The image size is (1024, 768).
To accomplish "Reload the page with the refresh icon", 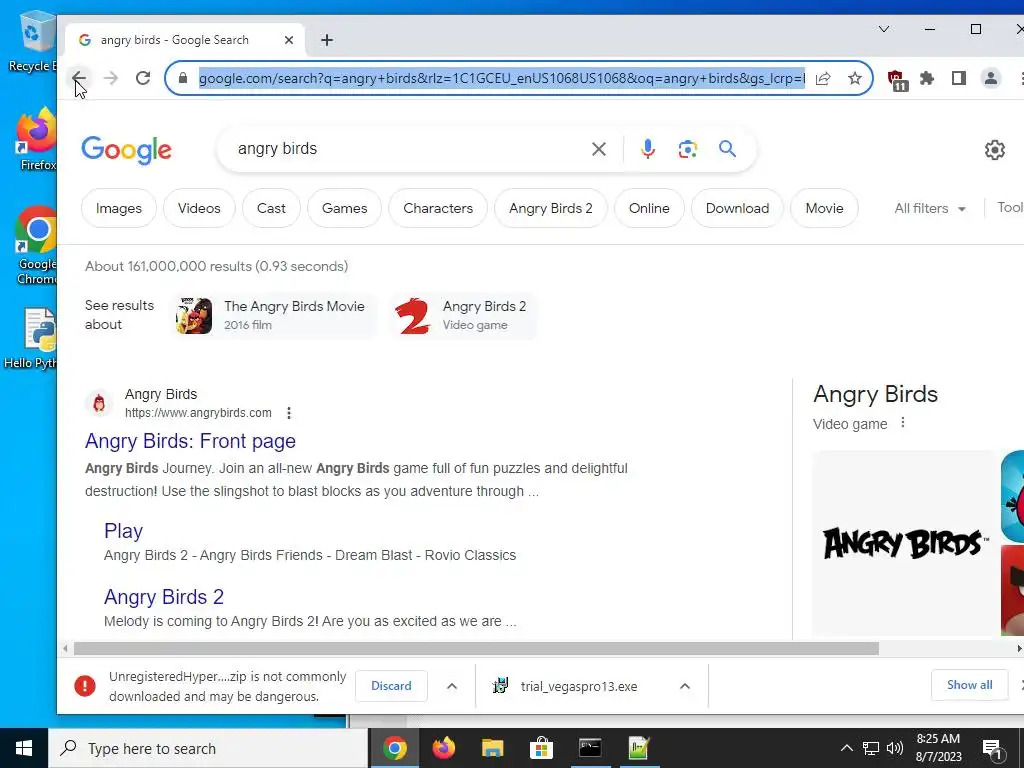I will pos(143,78).
